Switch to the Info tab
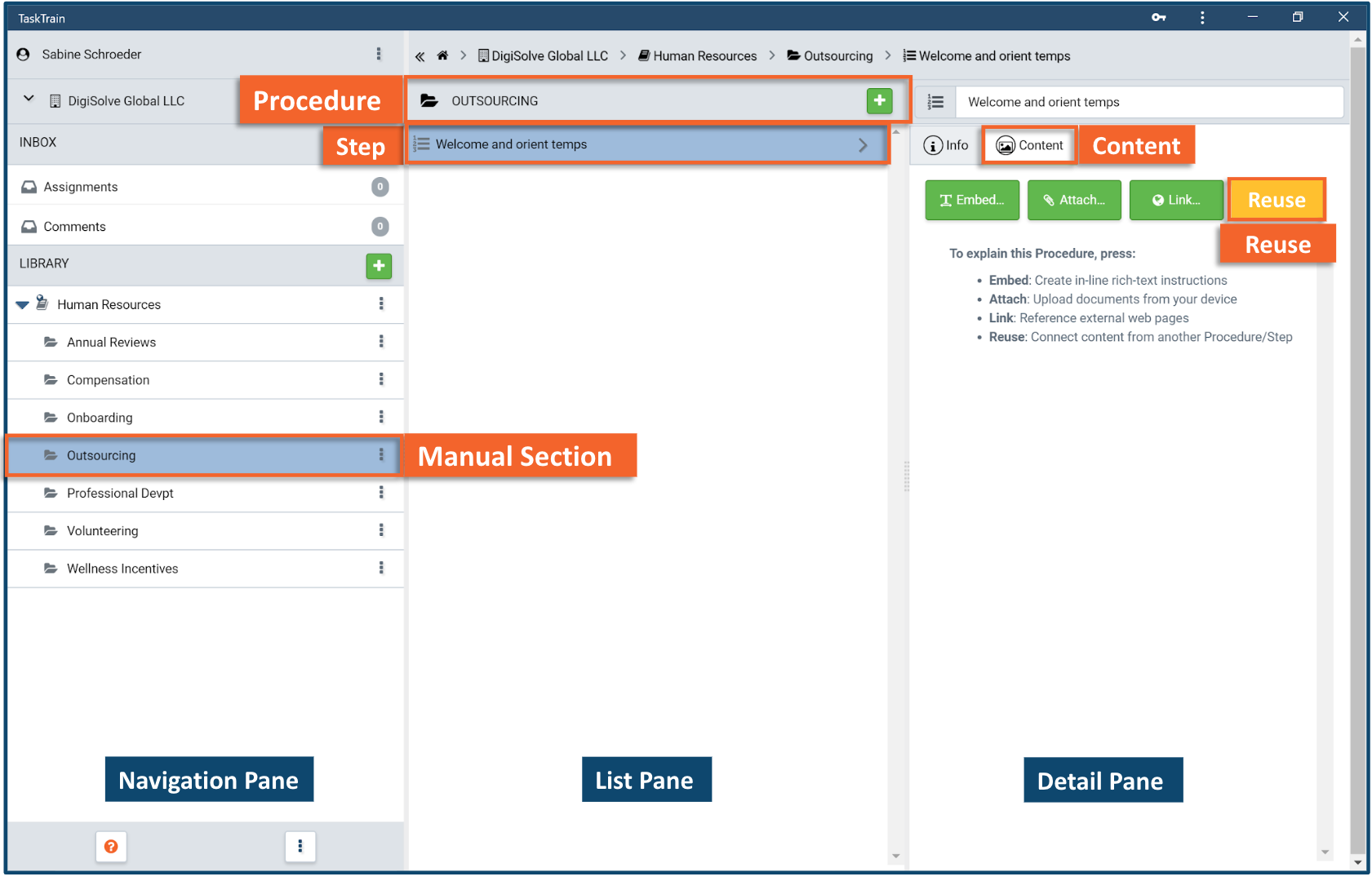The height and width of the screenshot is (881, 1372). [x=946, y=145]
